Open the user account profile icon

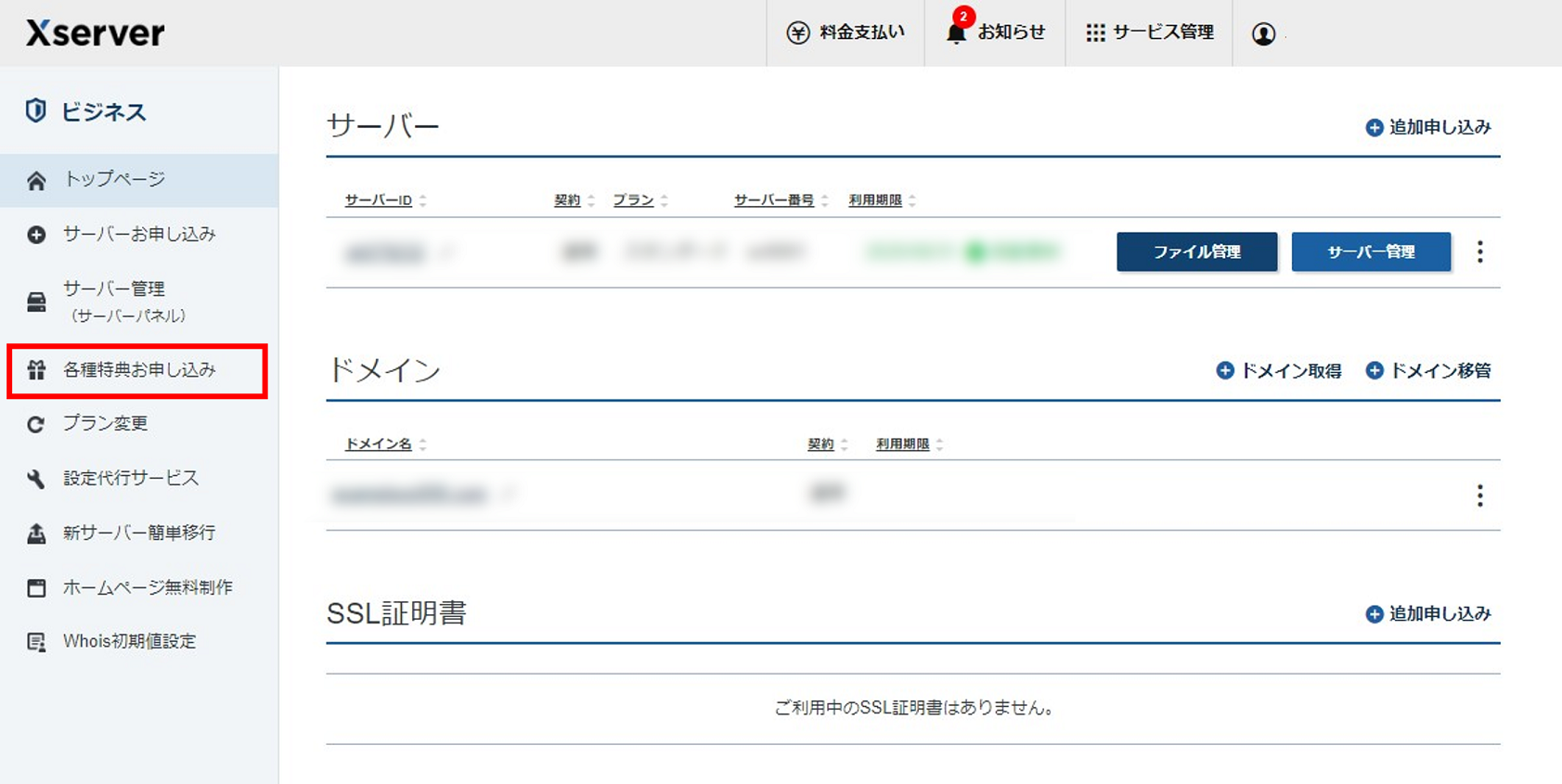(x=1263, y=33)
